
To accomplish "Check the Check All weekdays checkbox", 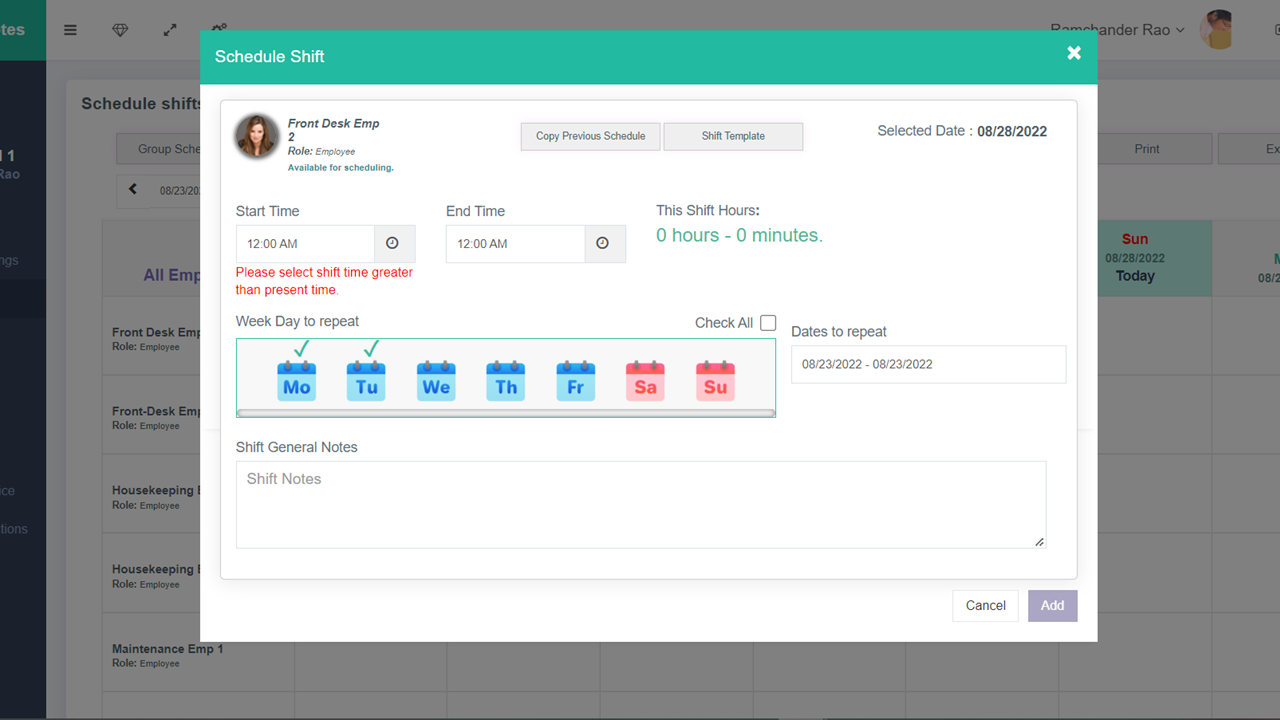I will click(768, 322).
